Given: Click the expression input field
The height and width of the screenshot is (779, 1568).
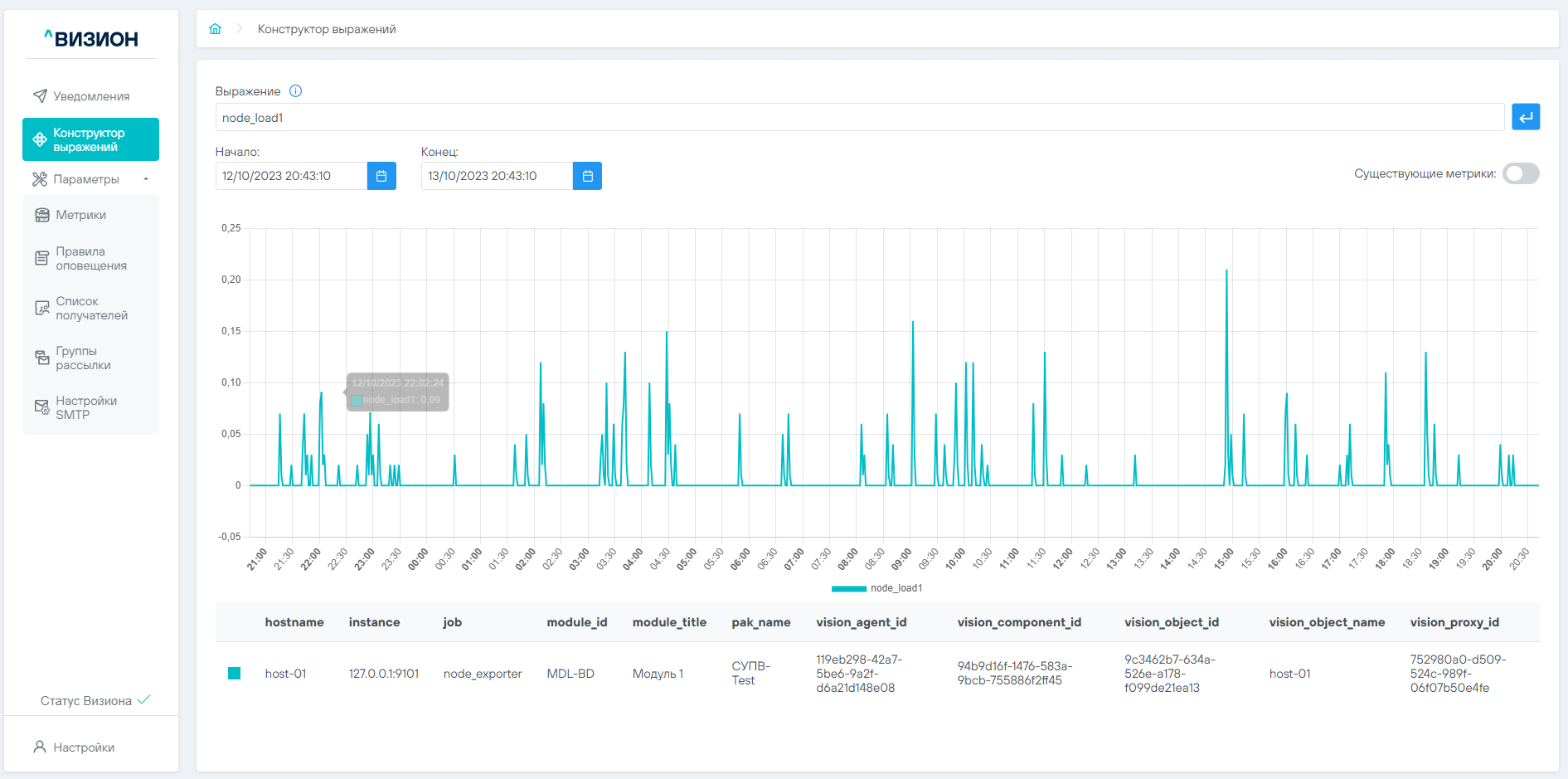Looking at the screenshot, I should (859, 117).
